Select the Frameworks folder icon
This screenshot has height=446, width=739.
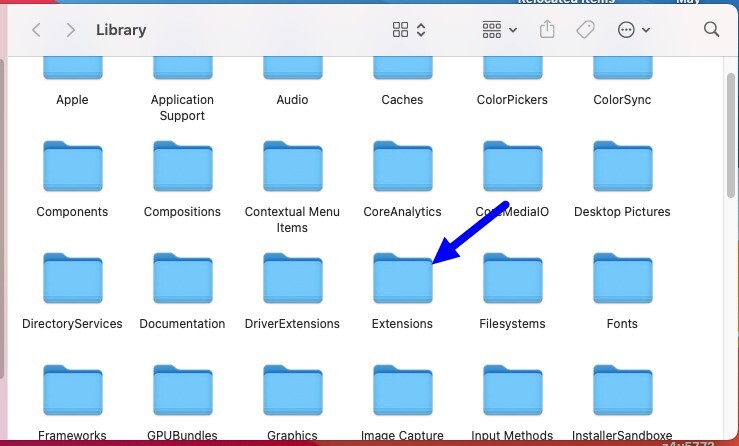(73, 390)
